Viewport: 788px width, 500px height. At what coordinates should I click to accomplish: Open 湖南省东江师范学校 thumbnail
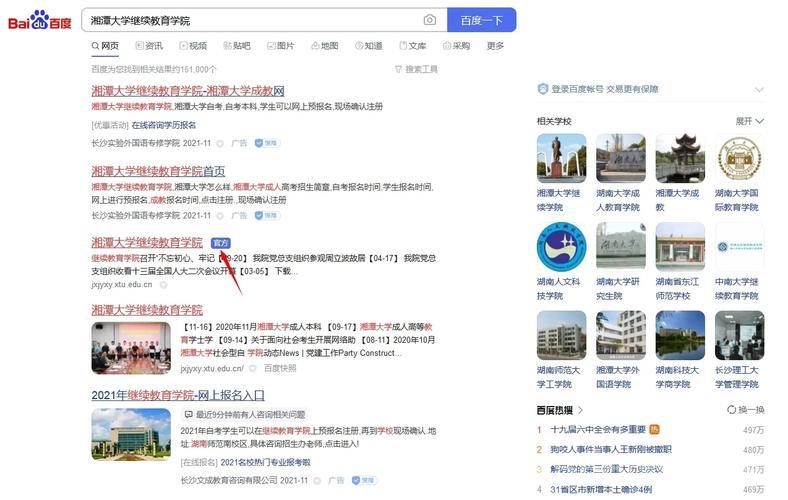tap(680, 247)
